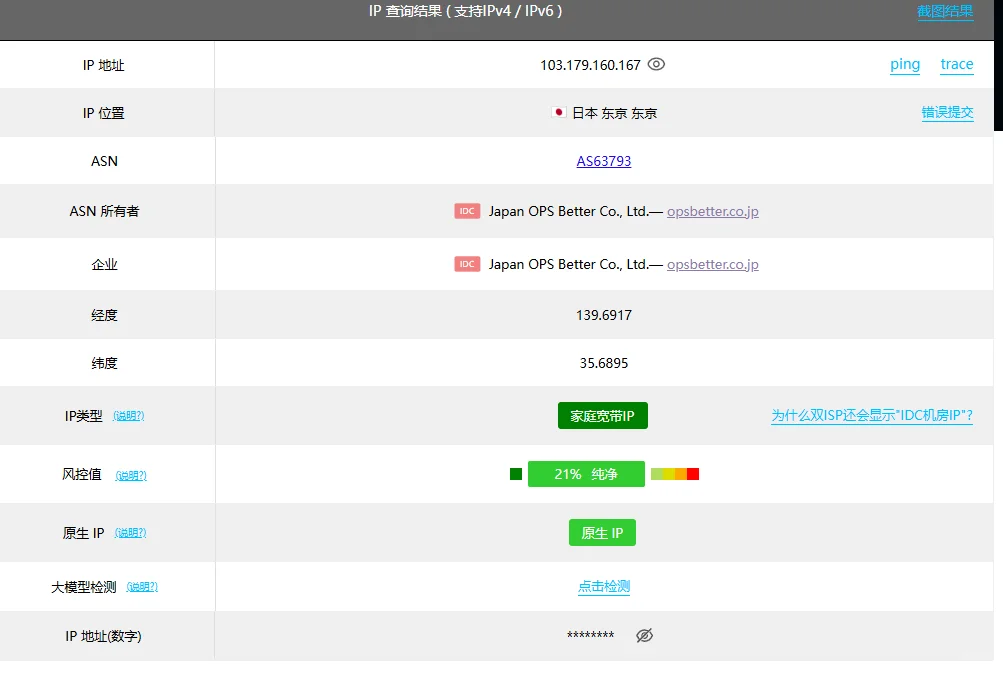Click the green 原生 IP badge
The width and height of the screenshot is (1003, 676).
click(x=602, y=533)
